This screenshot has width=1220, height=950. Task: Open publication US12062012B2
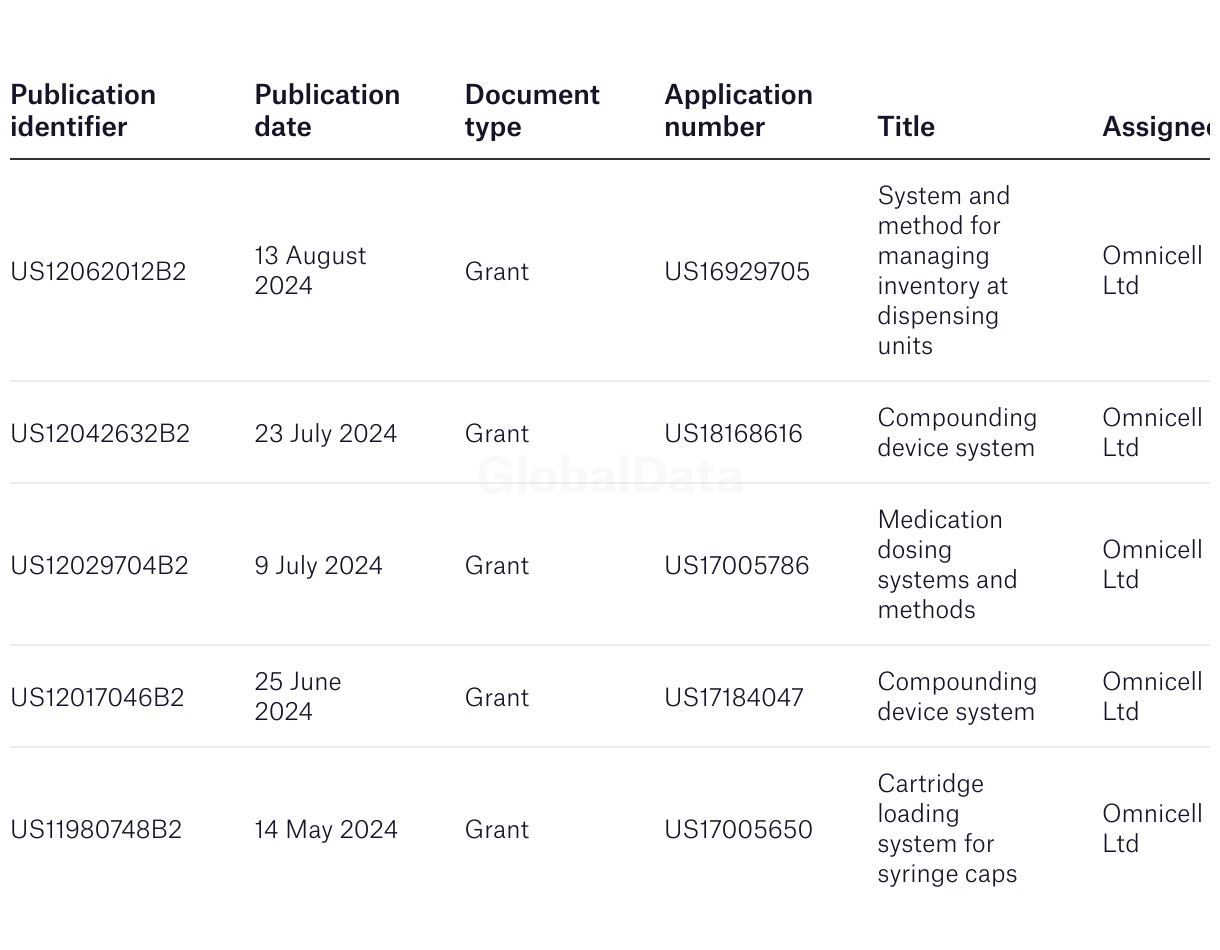(x=98, y=271)
